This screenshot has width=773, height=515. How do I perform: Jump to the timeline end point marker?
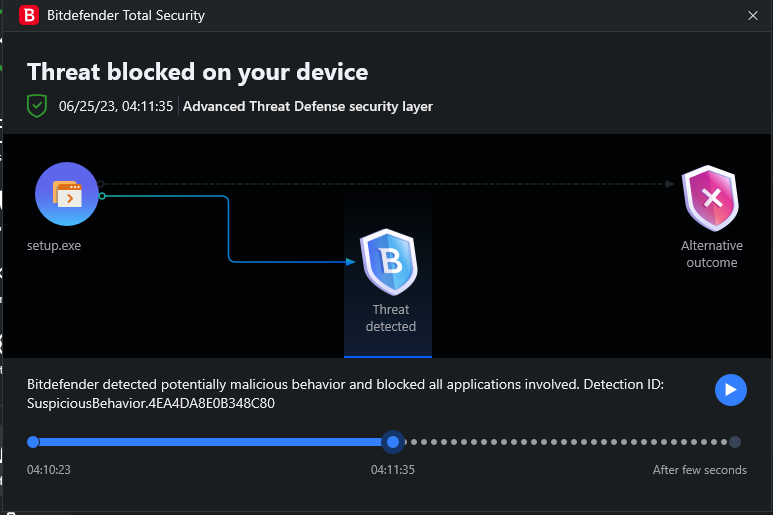pos(735,442)
